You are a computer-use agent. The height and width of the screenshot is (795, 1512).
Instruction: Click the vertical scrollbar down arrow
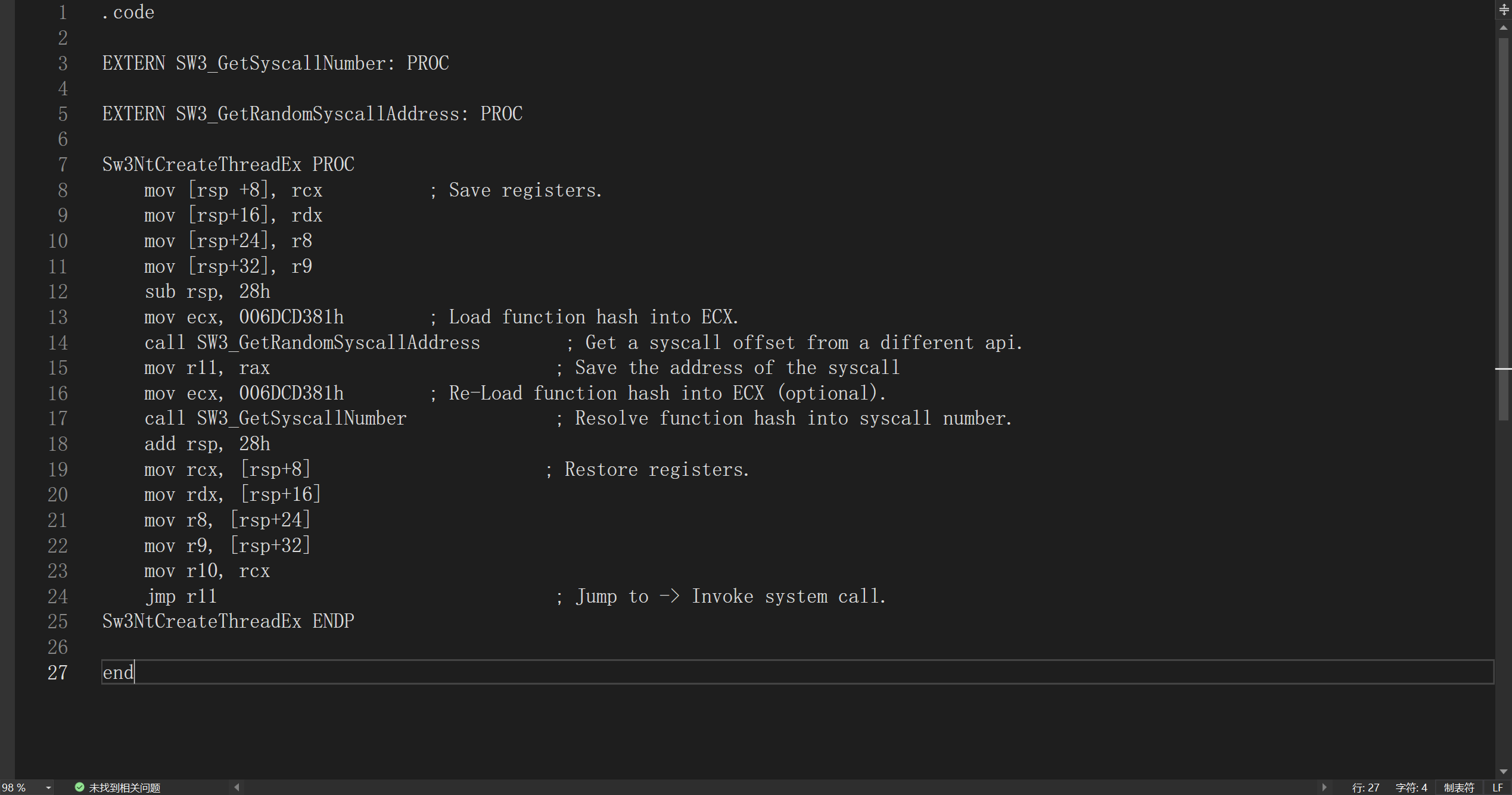pyautogui.click(x=1504, y=771)
